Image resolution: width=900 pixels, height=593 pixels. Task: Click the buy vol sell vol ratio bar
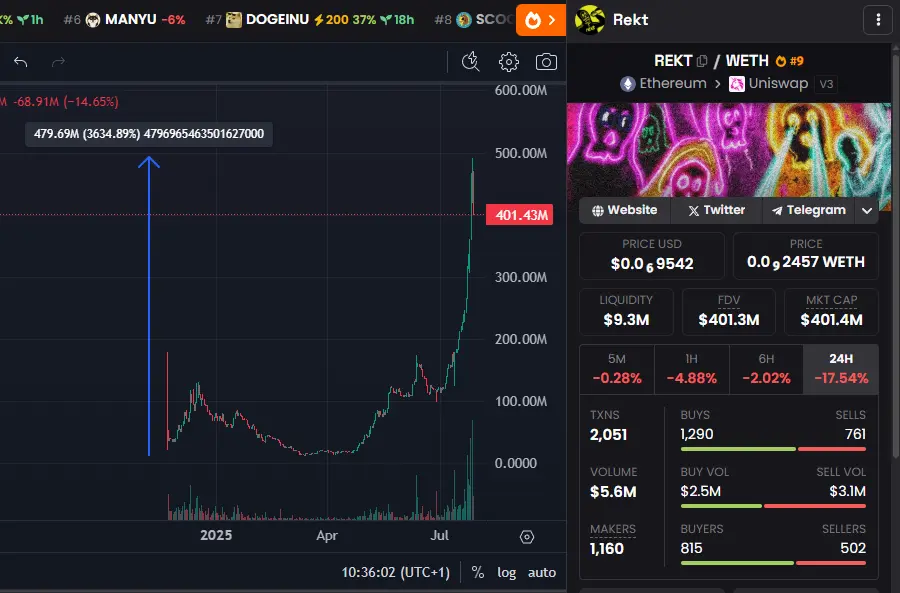tap(773, 506)
